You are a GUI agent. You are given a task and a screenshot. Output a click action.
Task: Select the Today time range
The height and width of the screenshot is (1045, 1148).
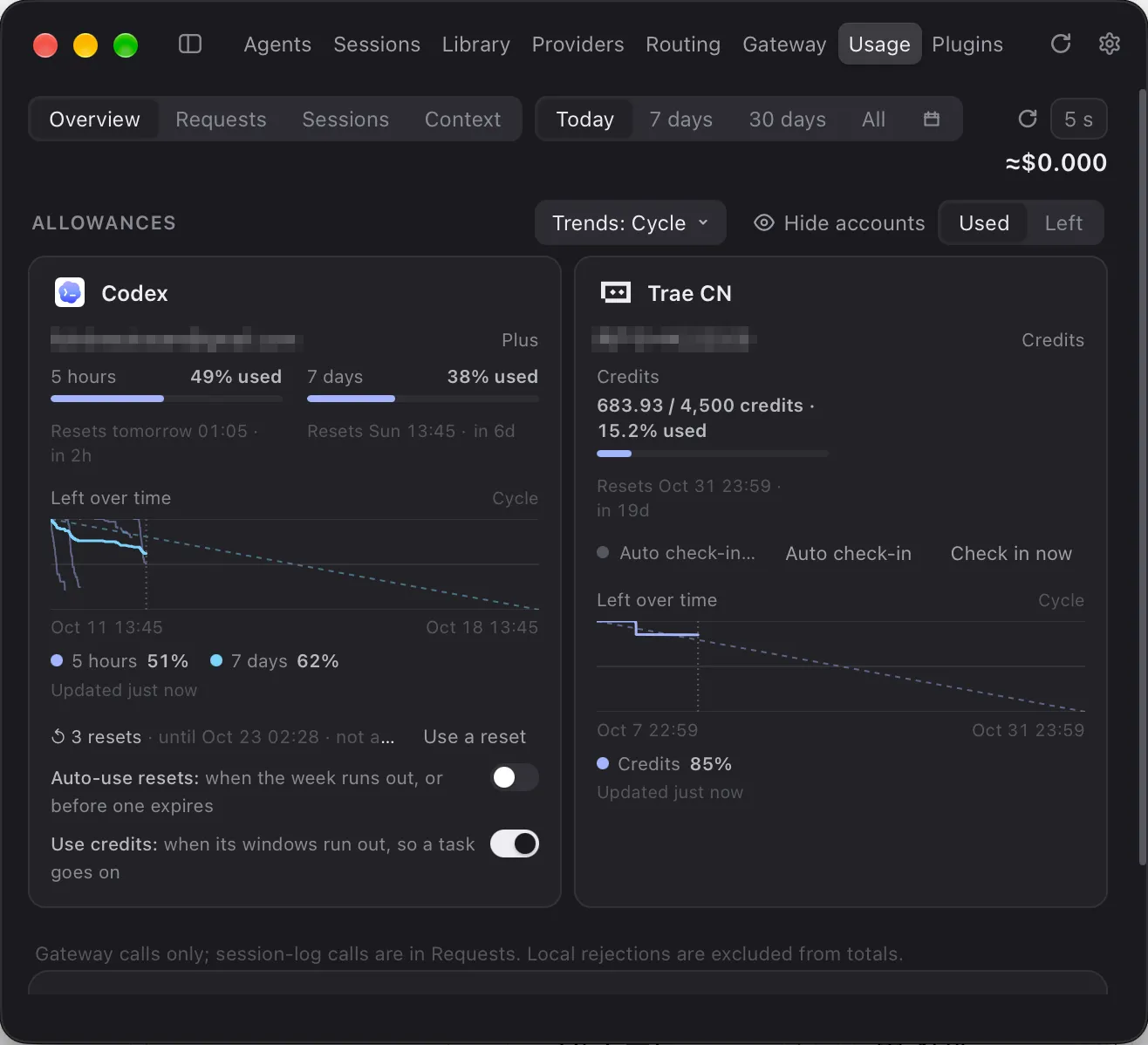(585, 119)
